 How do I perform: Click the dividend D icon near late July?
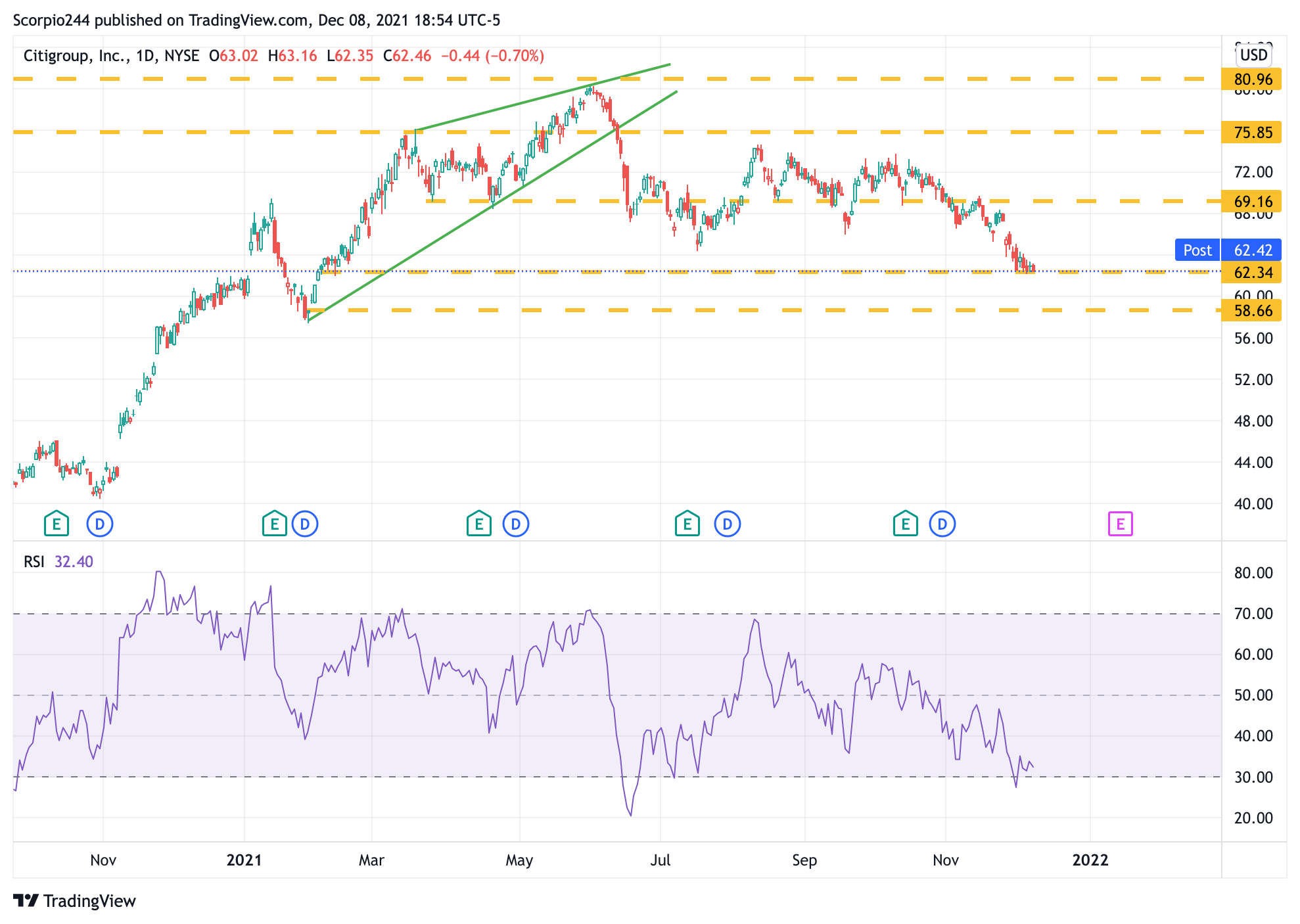click(728, 524)
